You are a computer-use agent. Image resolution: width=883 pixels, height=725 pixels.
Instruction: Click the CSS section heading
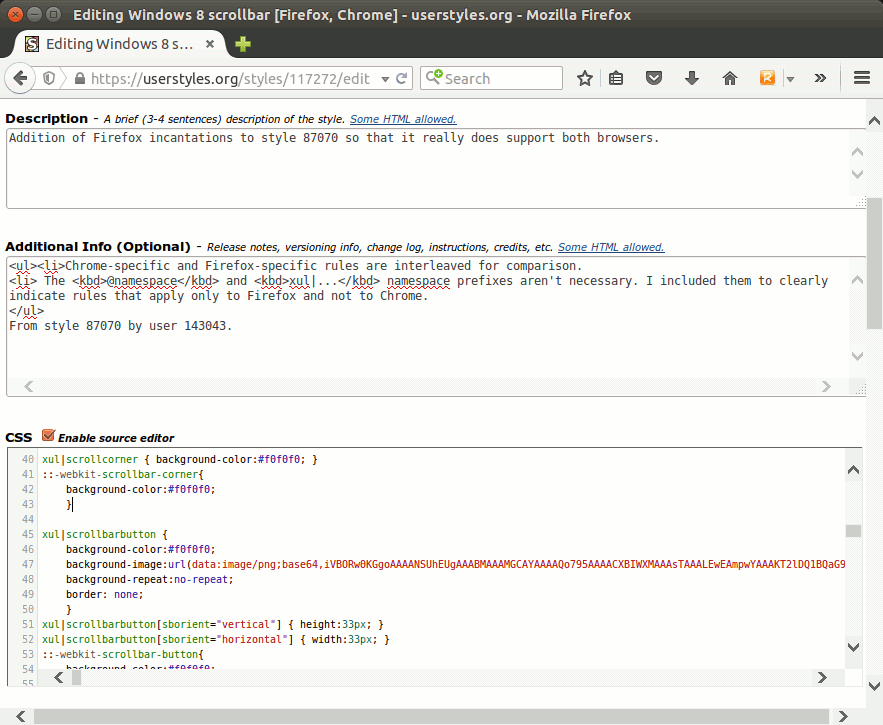(x=19, y=438)
